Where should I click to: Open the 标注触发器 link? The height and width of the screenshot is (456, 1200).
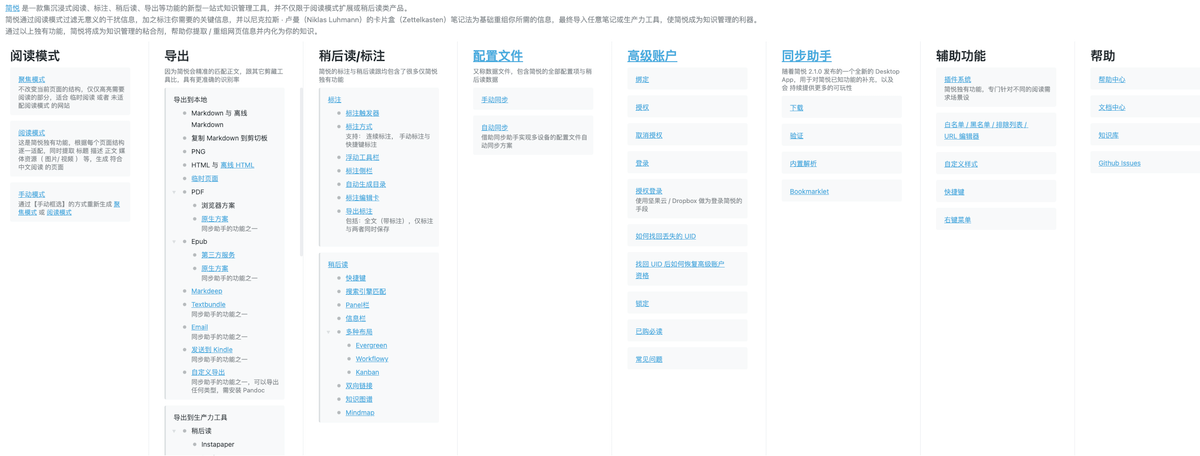pos(362,114)
